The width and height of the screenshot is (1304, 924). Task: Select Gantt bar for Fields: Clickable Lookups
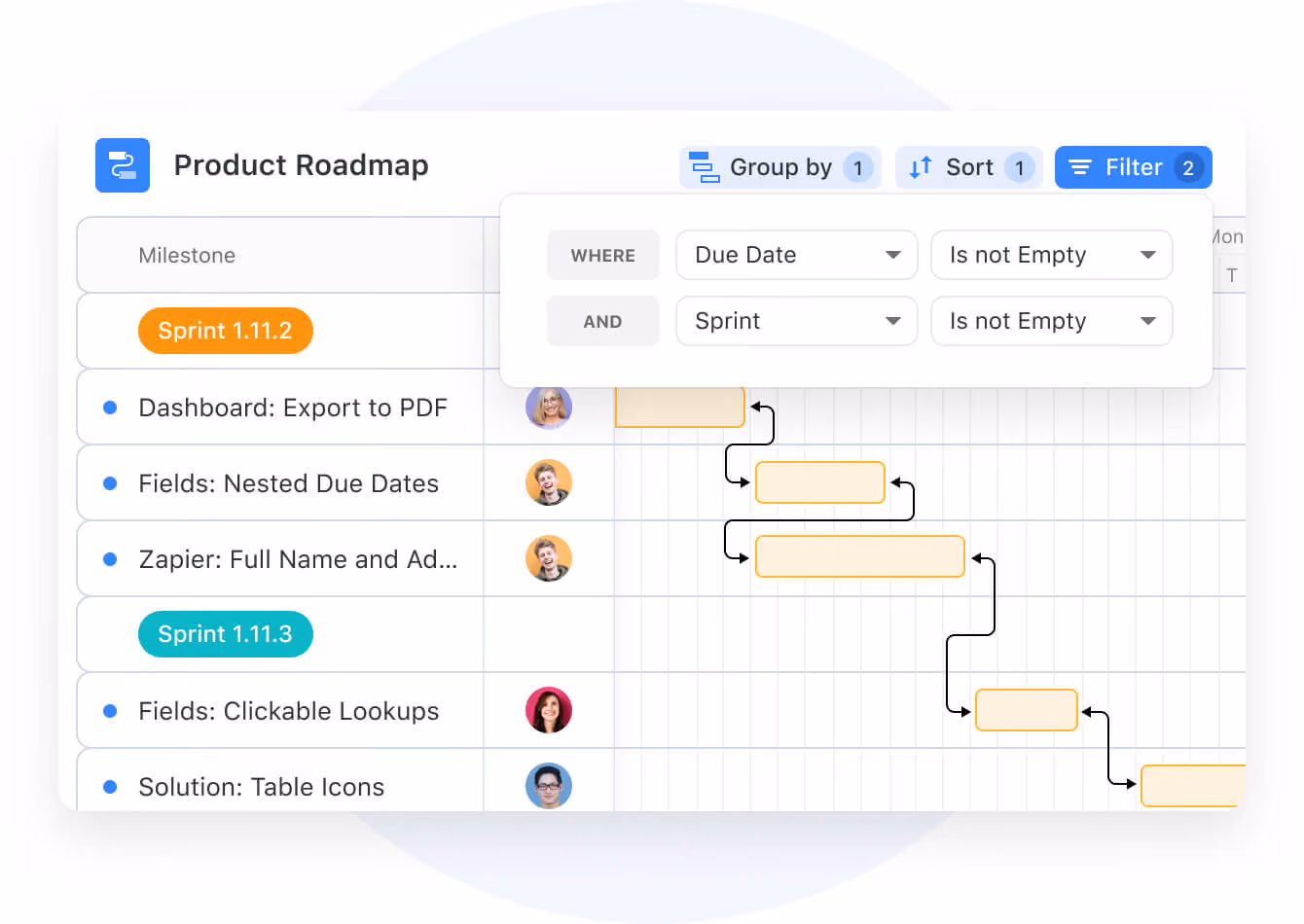coord(1027,710)
